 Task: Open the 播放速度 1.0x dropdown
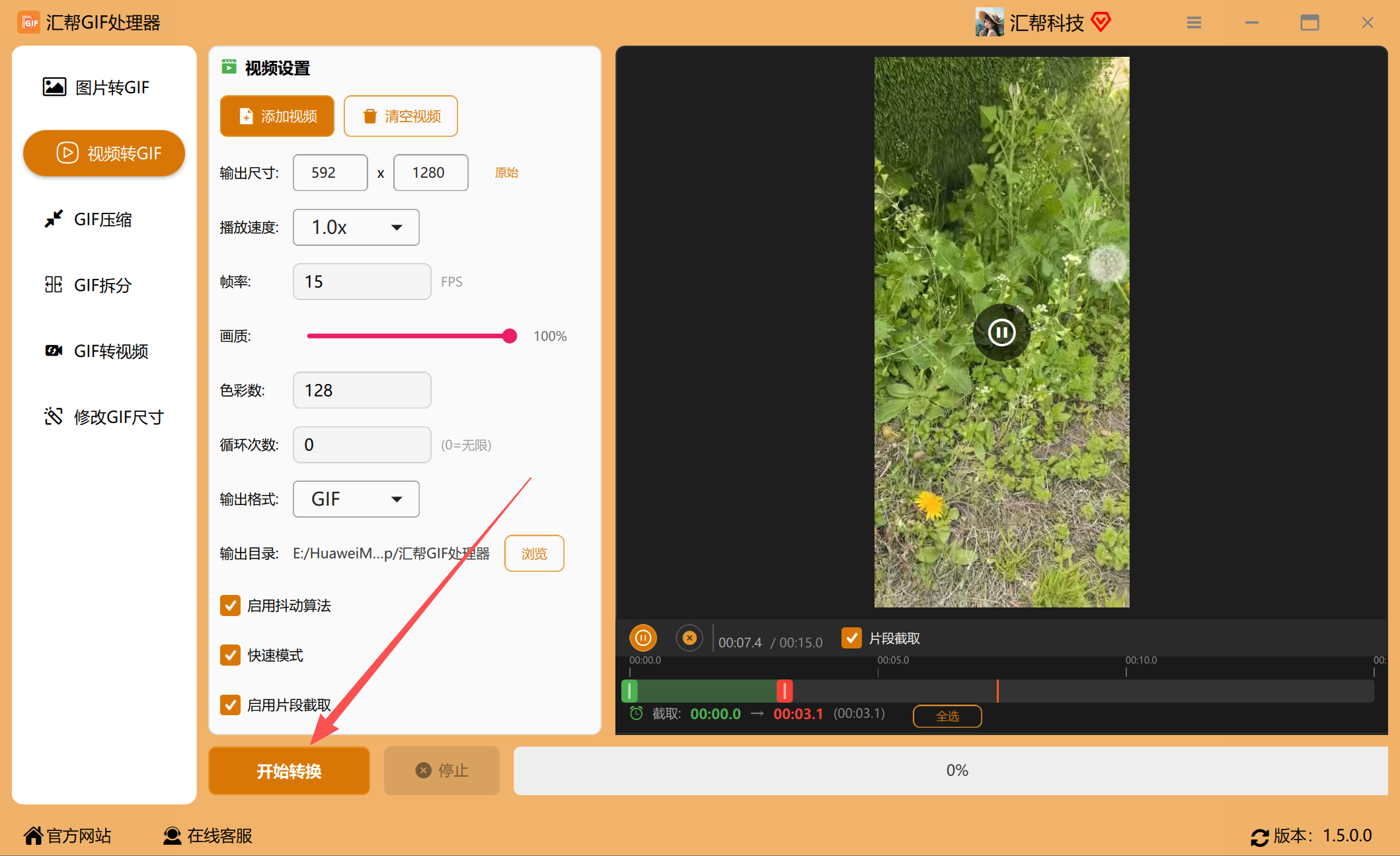356,227
